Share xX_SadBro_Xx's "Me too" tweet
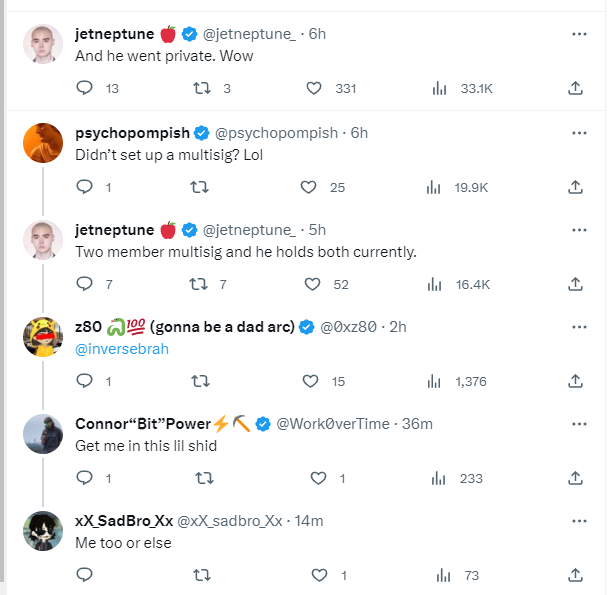 click(575, 575)
